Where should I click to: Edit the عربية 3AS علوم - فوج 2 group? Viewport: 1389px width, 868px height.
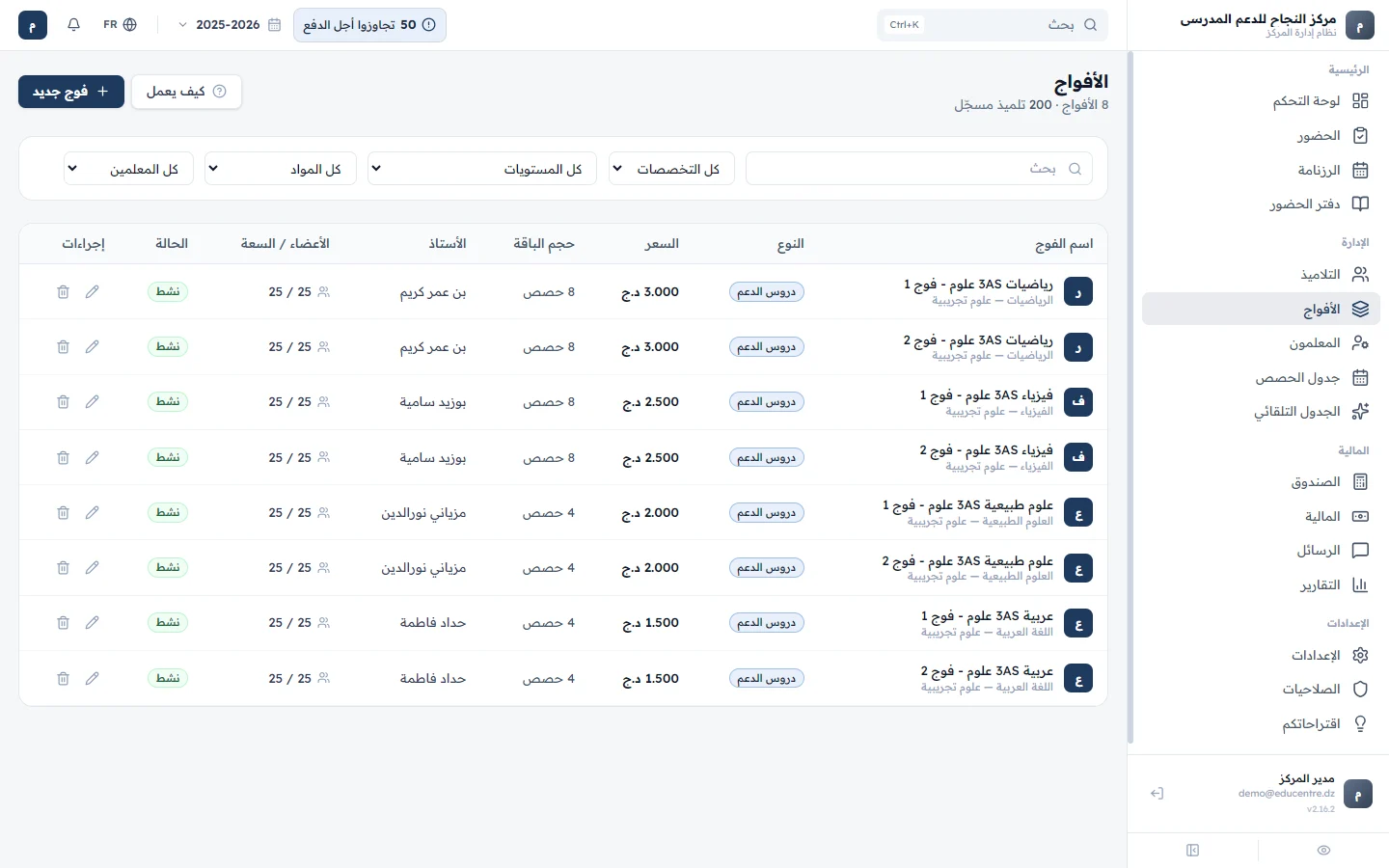[93, 678]
